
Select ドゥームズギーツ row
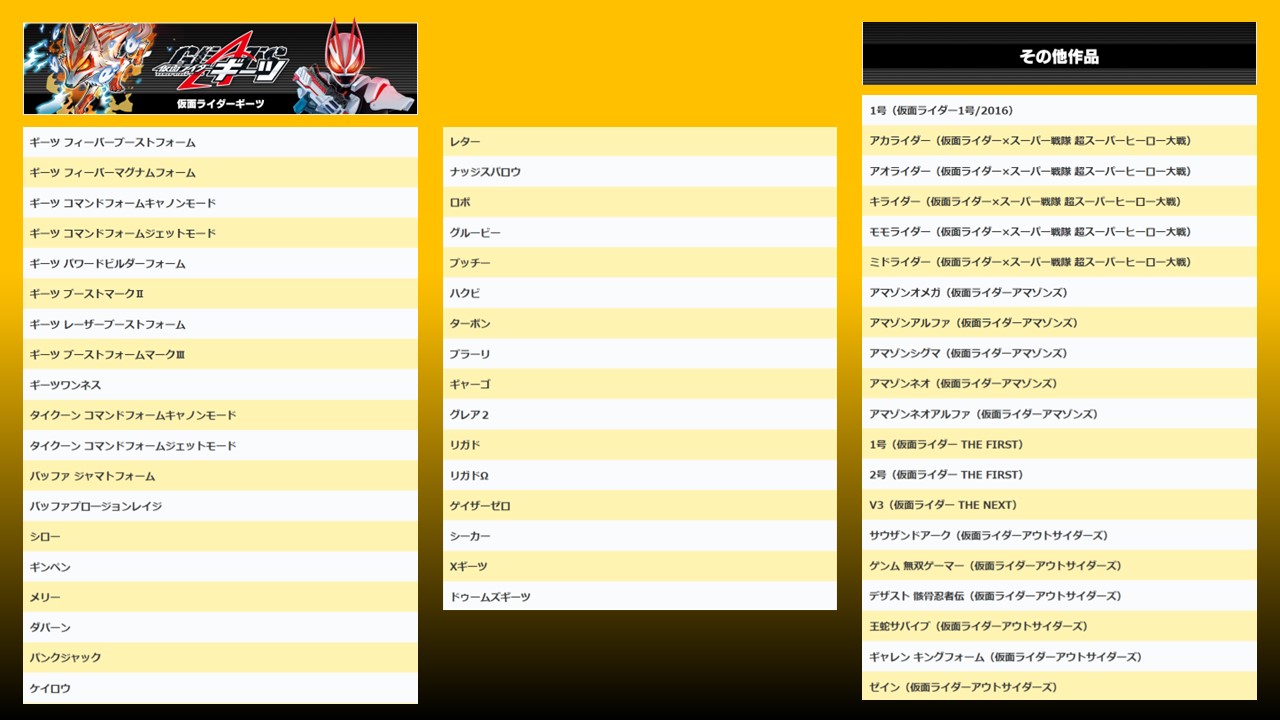point(640,596)
